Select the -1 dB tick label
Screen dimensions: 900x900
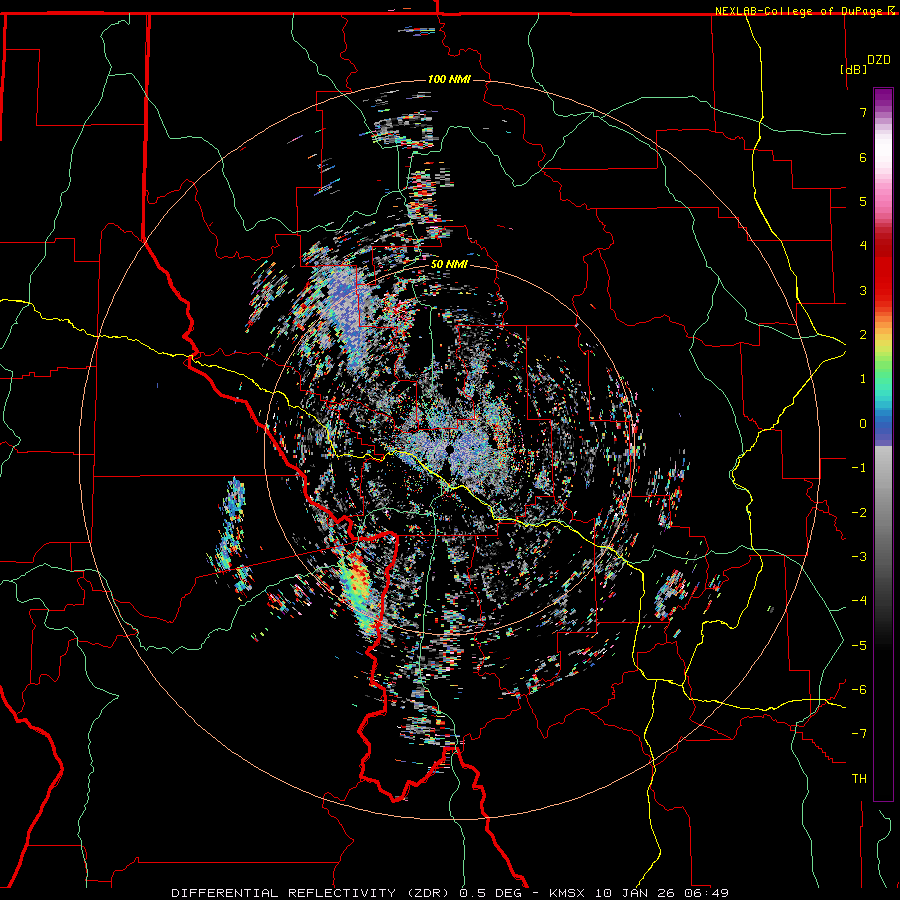click(x=859, y=468)
